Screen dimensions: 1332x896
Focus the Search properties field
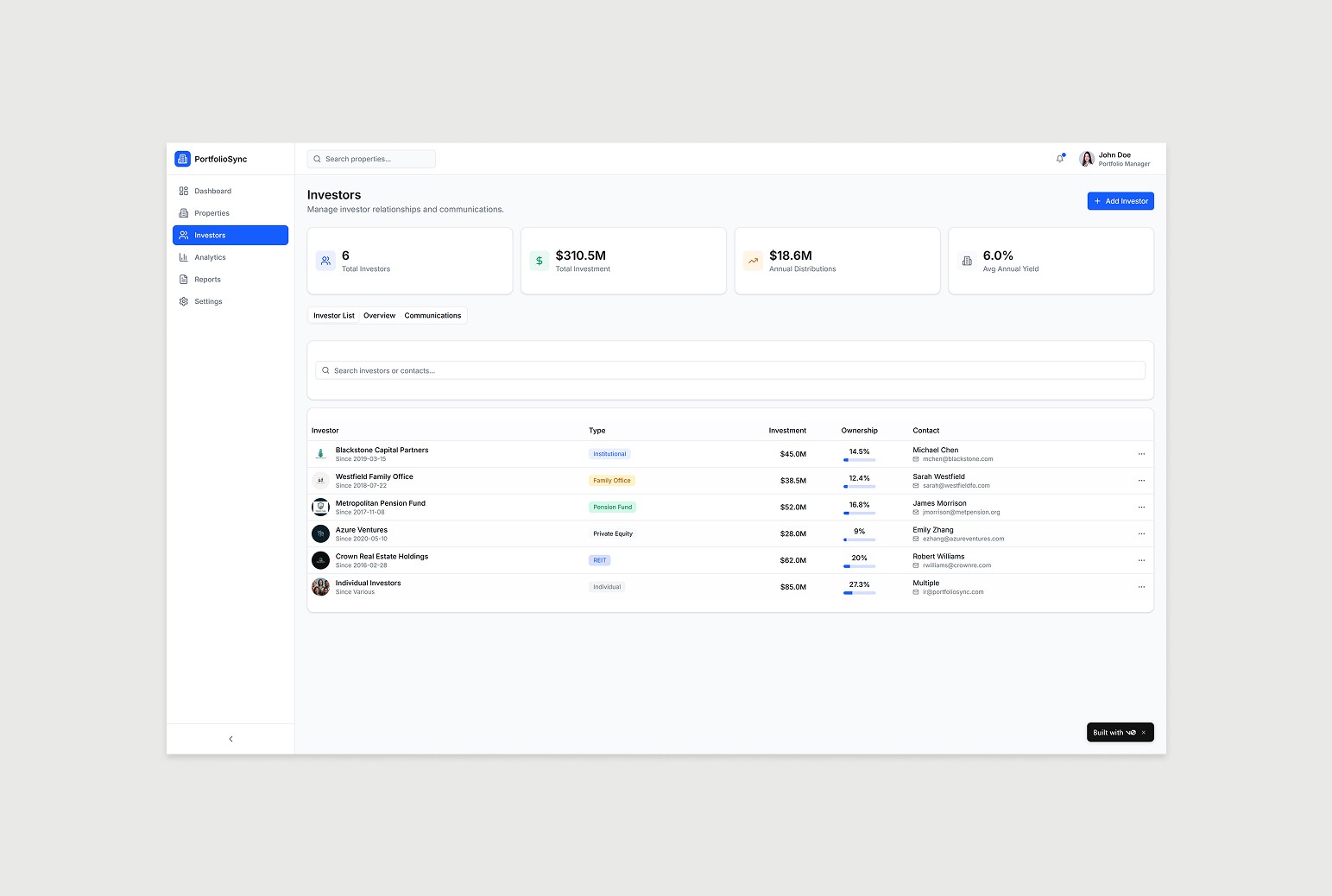point(371,159)
